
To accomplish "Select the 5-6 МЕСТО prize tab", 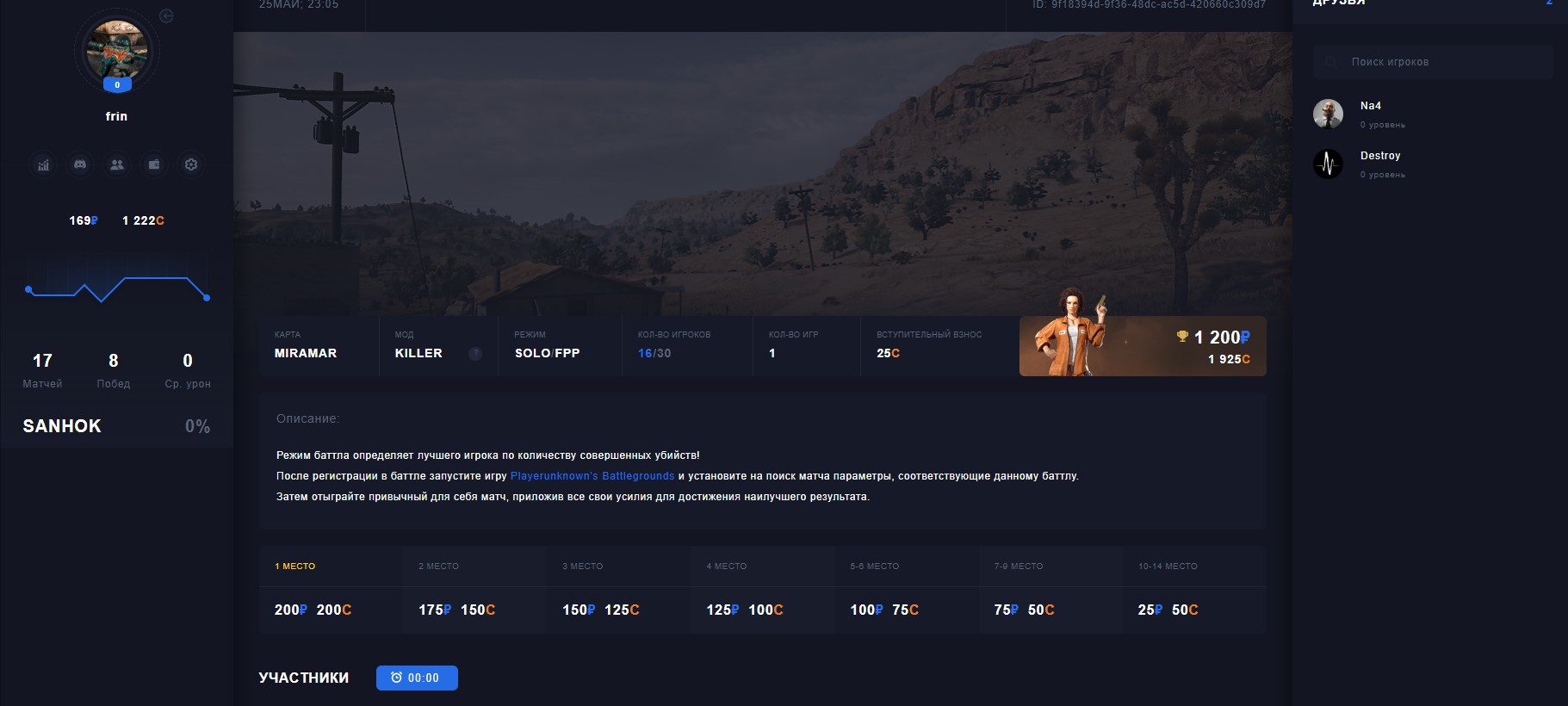I will [x=906, y=567].
